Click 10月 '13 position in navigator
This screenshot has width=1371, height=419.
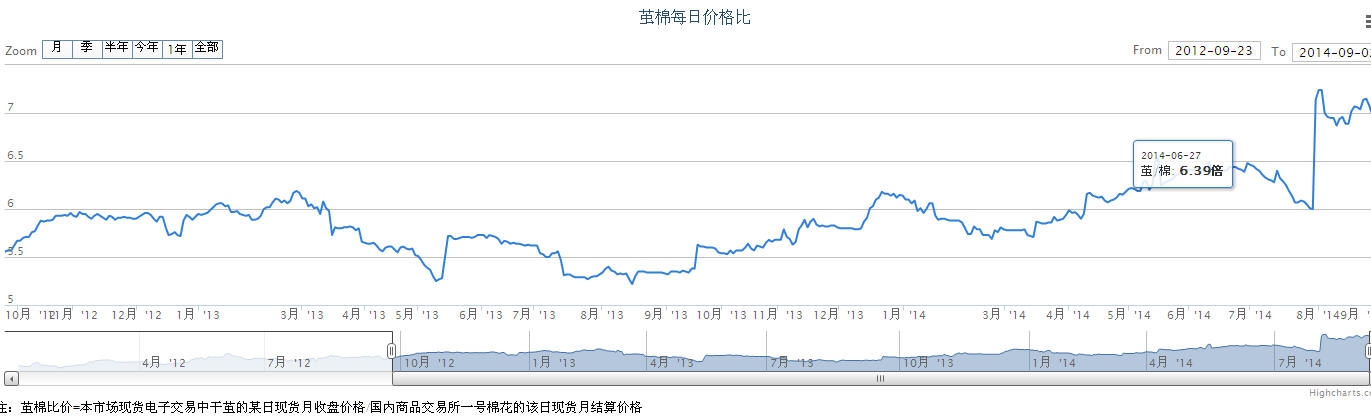coord(930,362)
